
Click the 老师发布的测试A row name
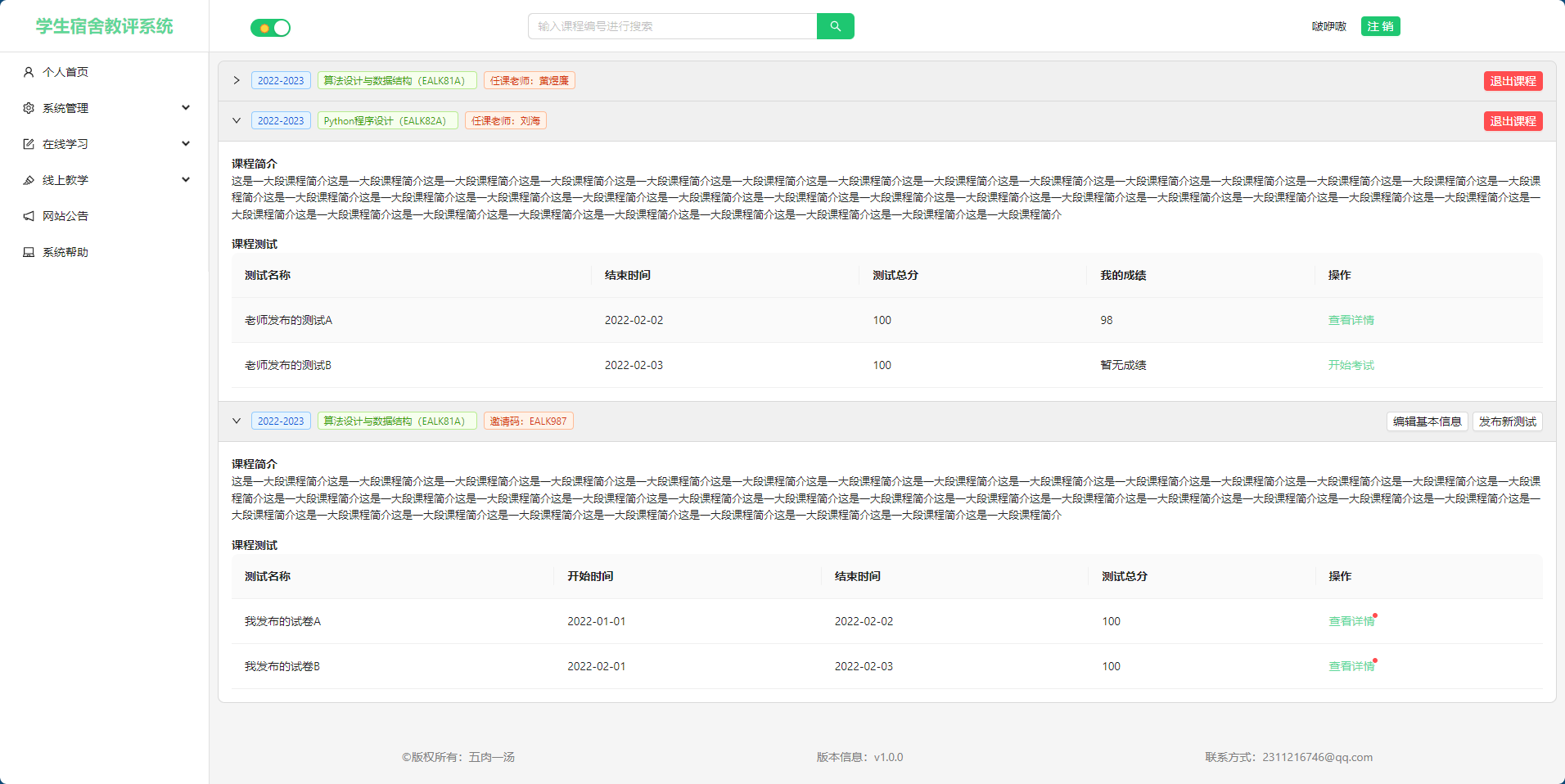pyautogui.click(x=288, y=320)
